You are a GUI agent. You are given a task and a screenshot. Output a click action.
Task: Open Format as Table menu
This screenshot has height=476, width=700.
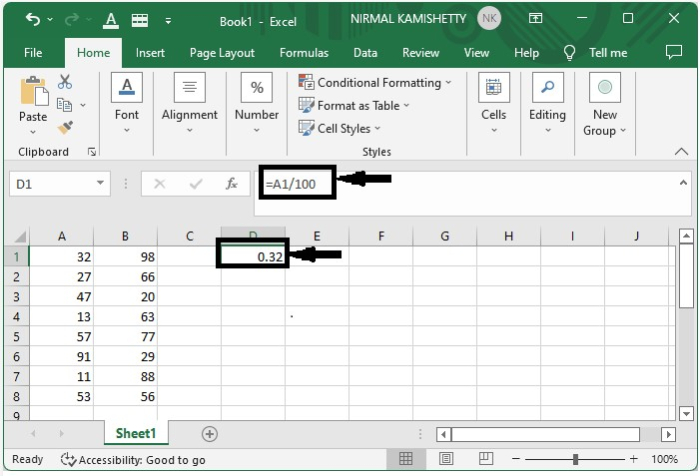click(x=354, y=106)
